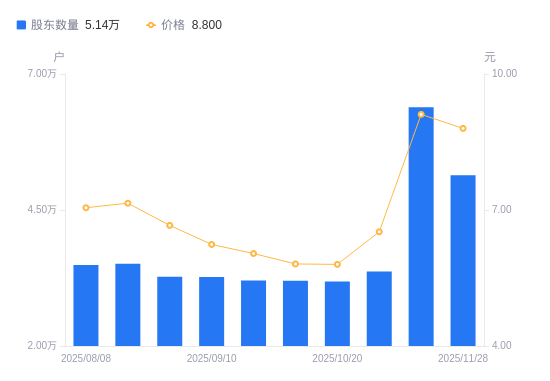Image resolution: width=550 pixels, height=381 pixels.
Task: Click the 户 axis unit label
Action: click(59, 56)
